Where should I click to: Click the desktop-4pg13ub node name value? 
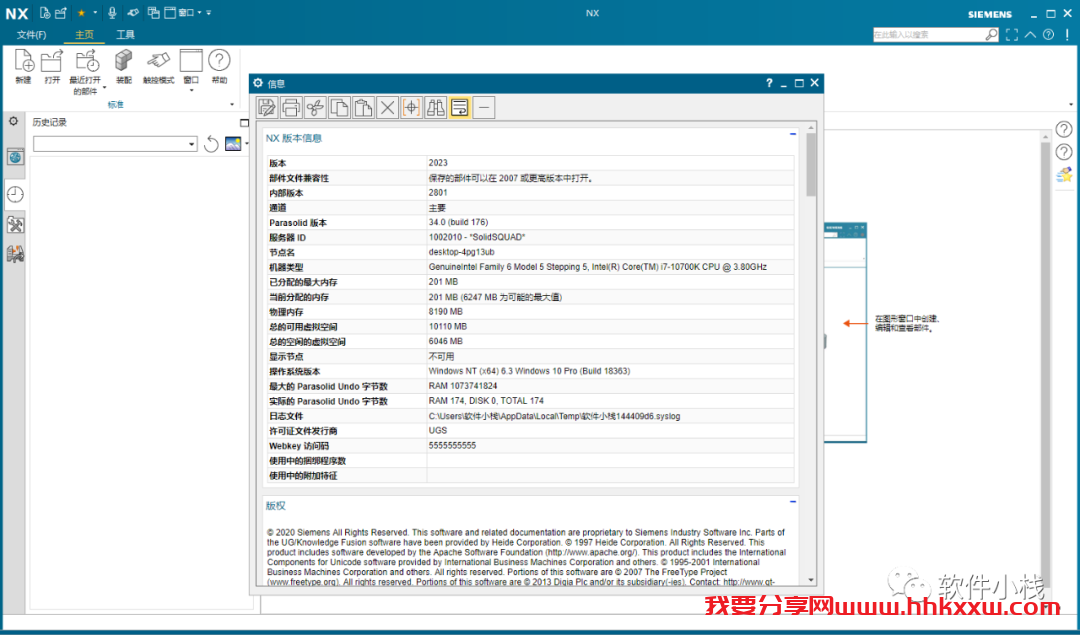pos(461,252)
